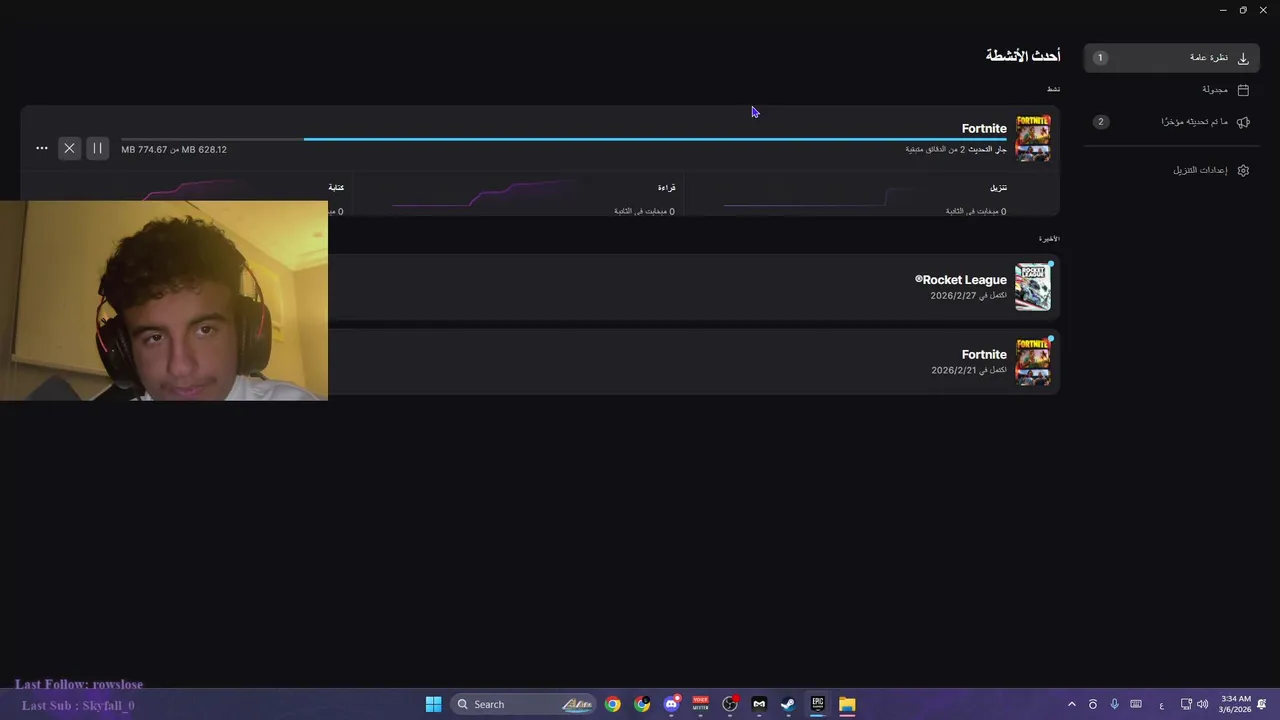Open Discord from the taskbar
1280x720 pixels.
[672, 704]
